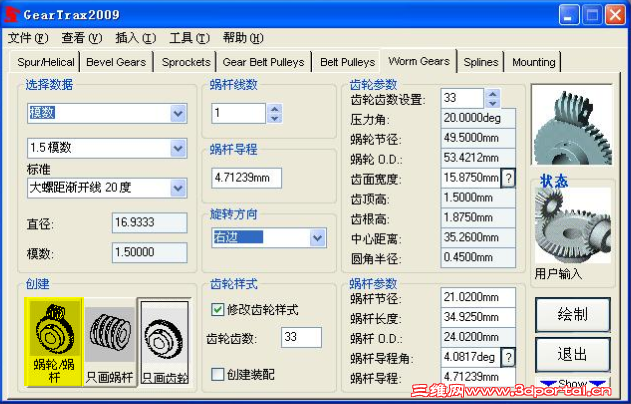Click the 蜗杆线数 value field

[238, 113]
